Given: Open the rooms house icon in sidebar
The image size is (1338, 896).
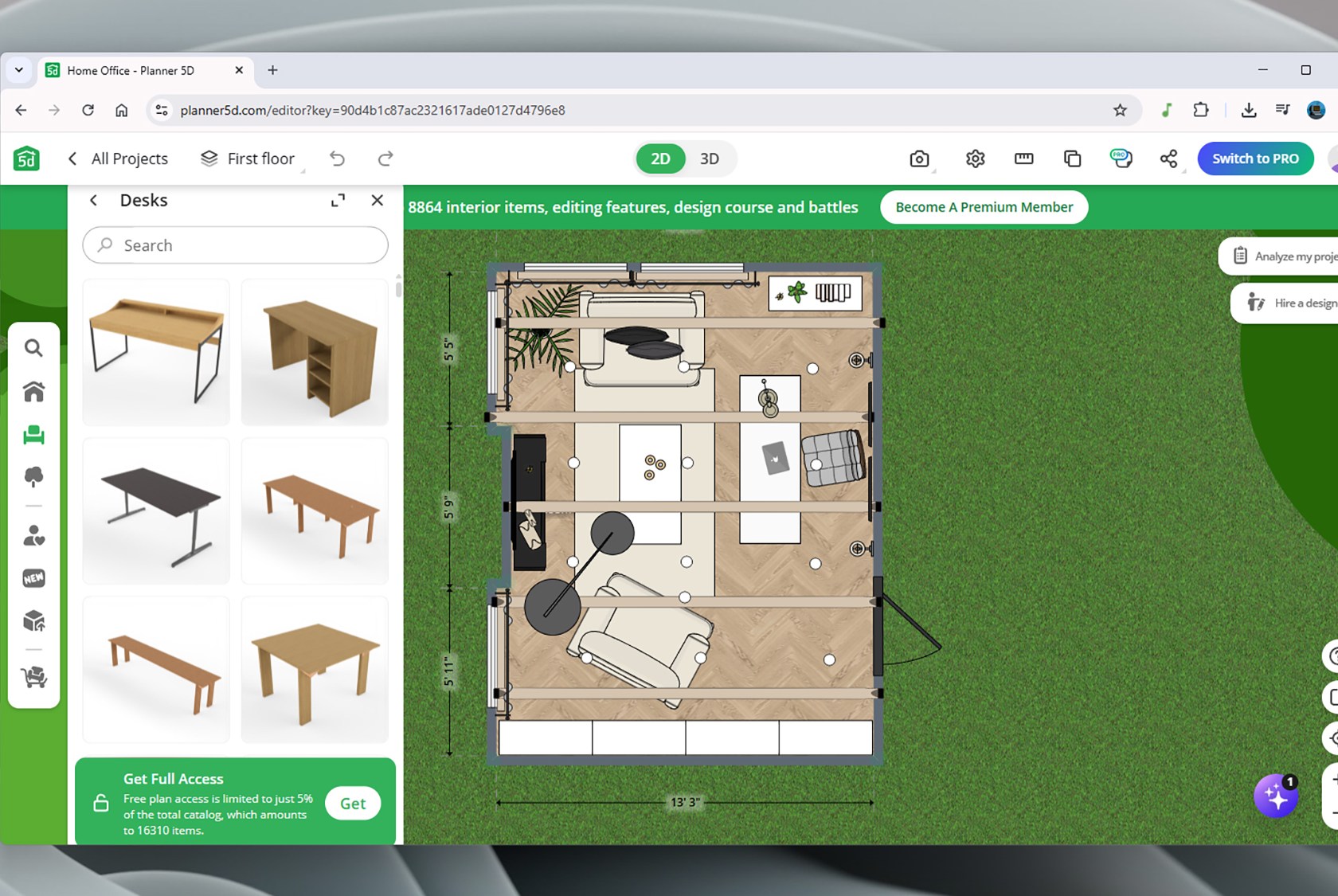Looking at the screenshot, I should coord(33,391).
